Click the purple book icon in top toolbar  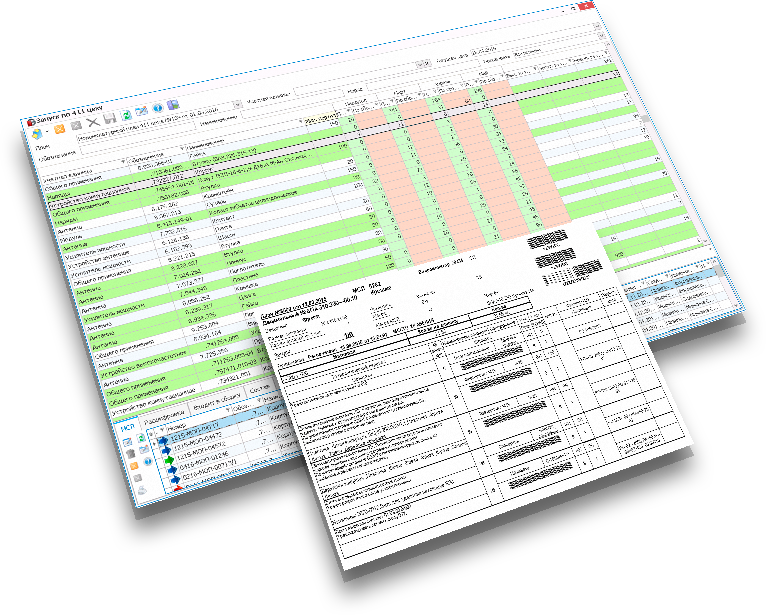point(172,104)
